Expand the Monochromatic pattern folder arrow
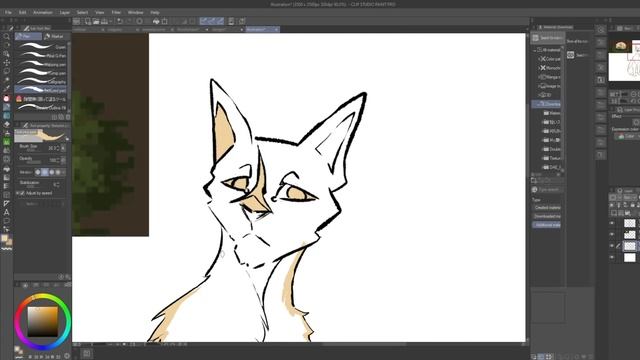Image resolution: width=640 pixels, height=360 pixels. (539, 68)
